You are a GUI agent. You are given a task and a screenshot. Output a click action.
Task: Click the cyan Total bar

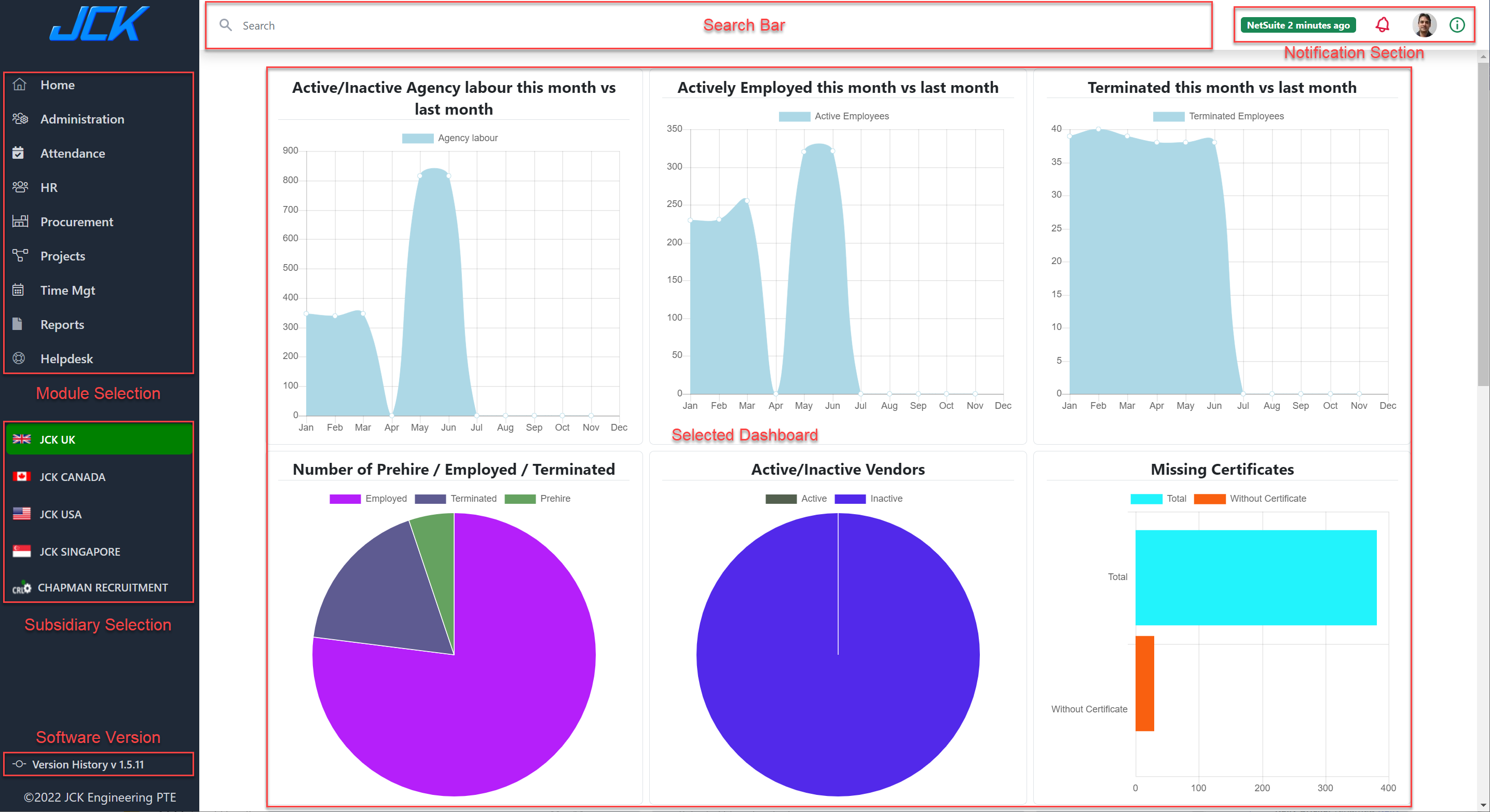1256,577
